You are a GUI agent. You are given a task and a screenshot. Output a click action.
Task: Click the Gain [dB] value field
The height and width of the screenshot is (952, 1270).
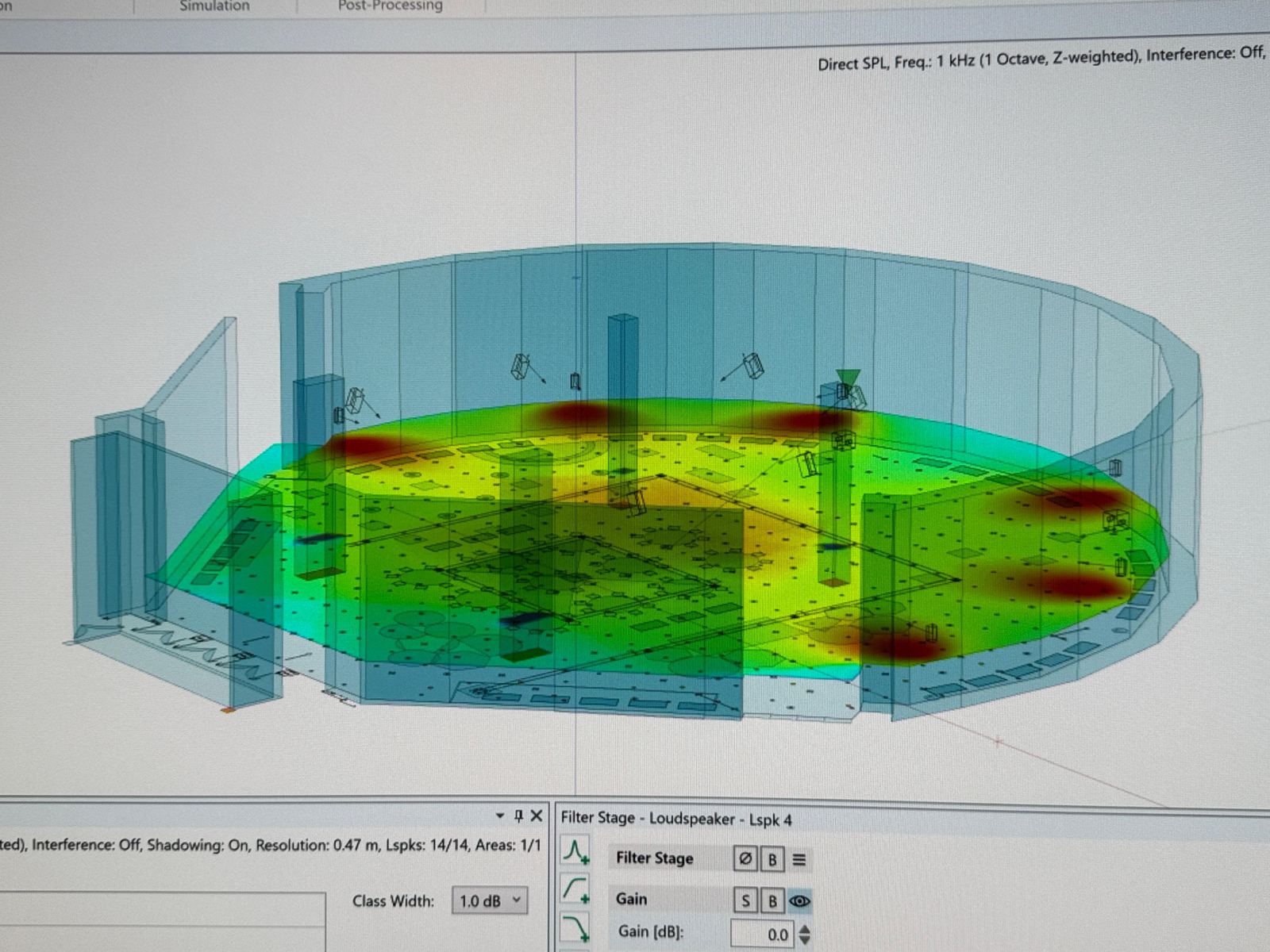click(761, 935)
